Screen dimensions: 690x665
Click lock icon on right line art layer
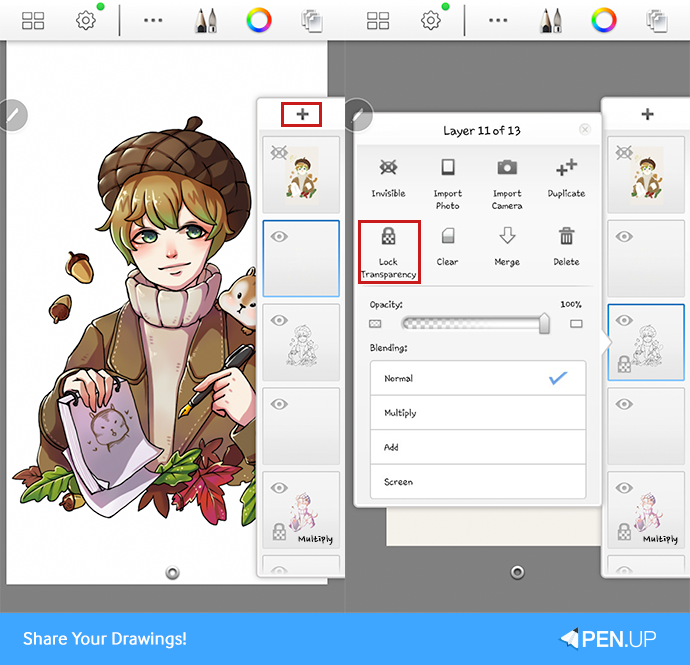point(624,364)
